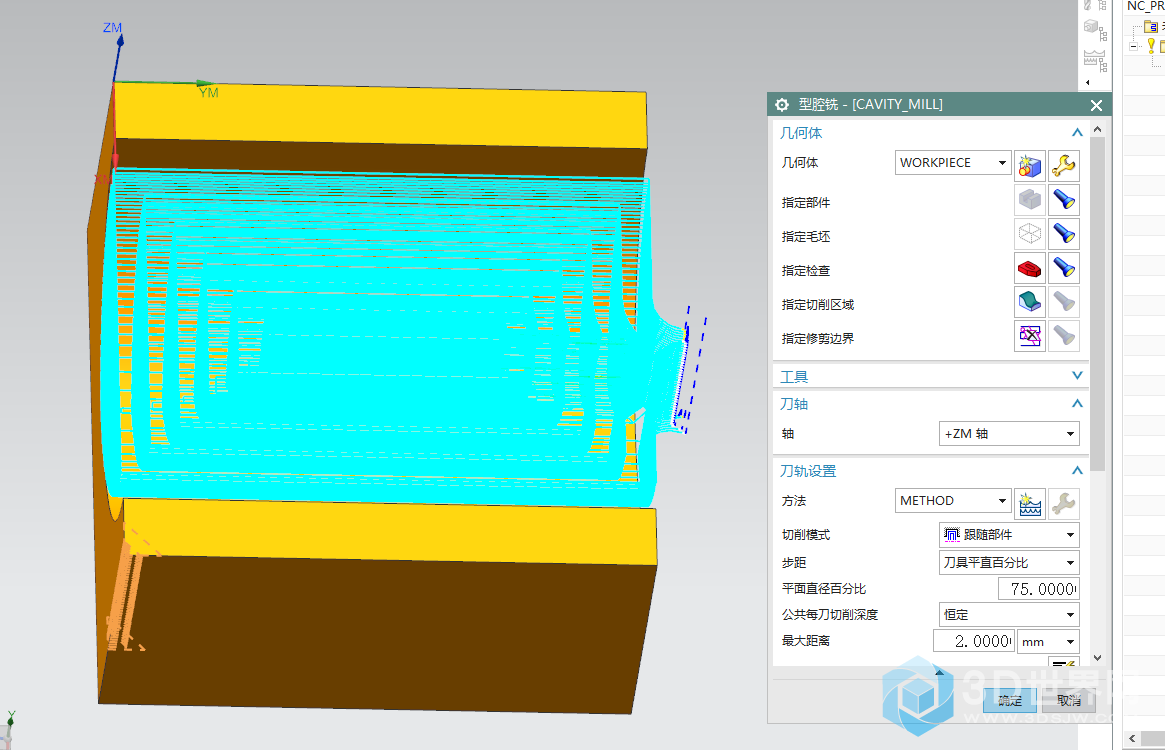
Task: Display the 指定毛坯 geometry with the flashlight
Action: tap(1064, 234)
